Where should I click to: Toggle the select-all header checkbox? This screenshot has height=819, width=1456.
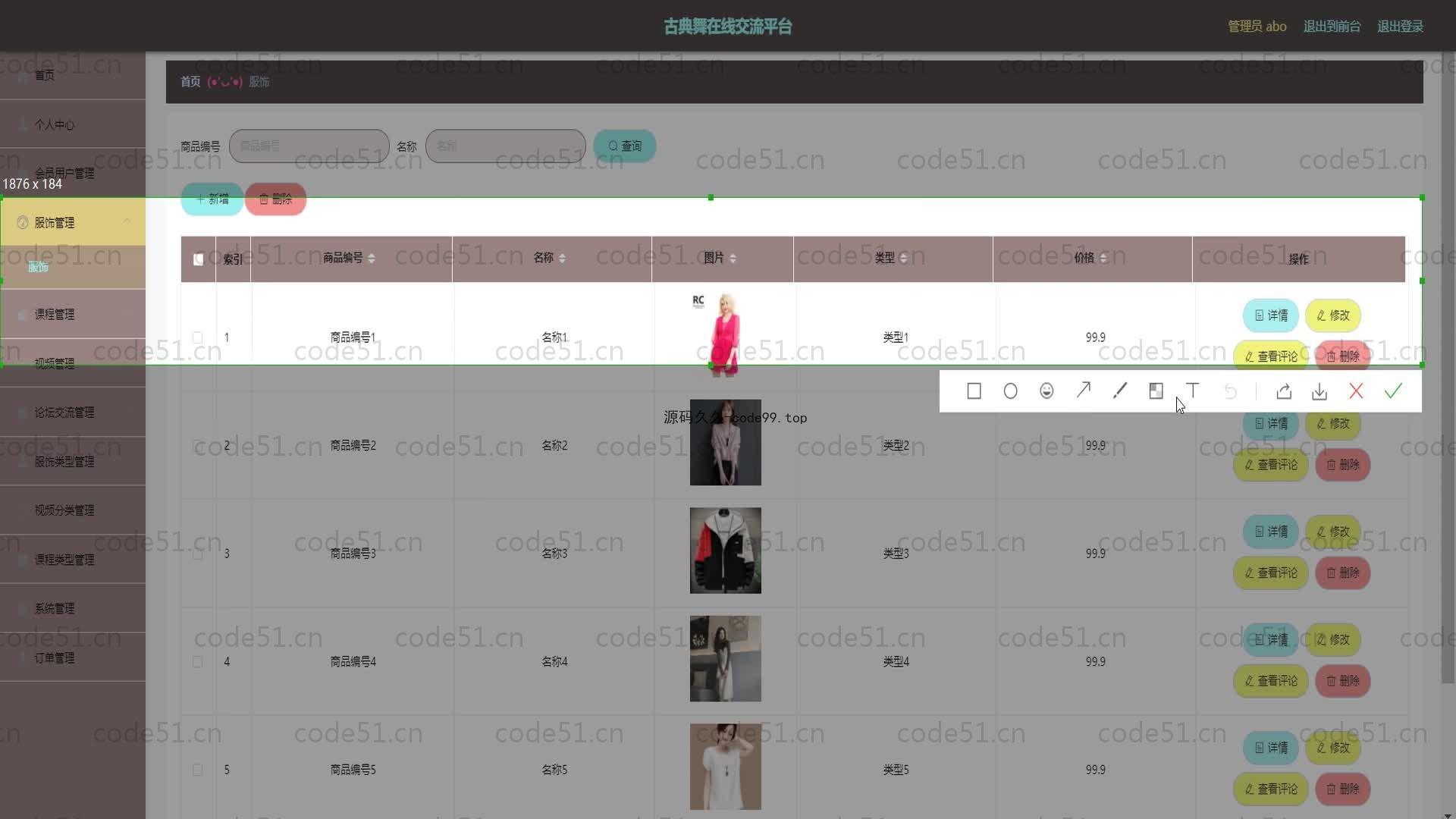(198, 259)
